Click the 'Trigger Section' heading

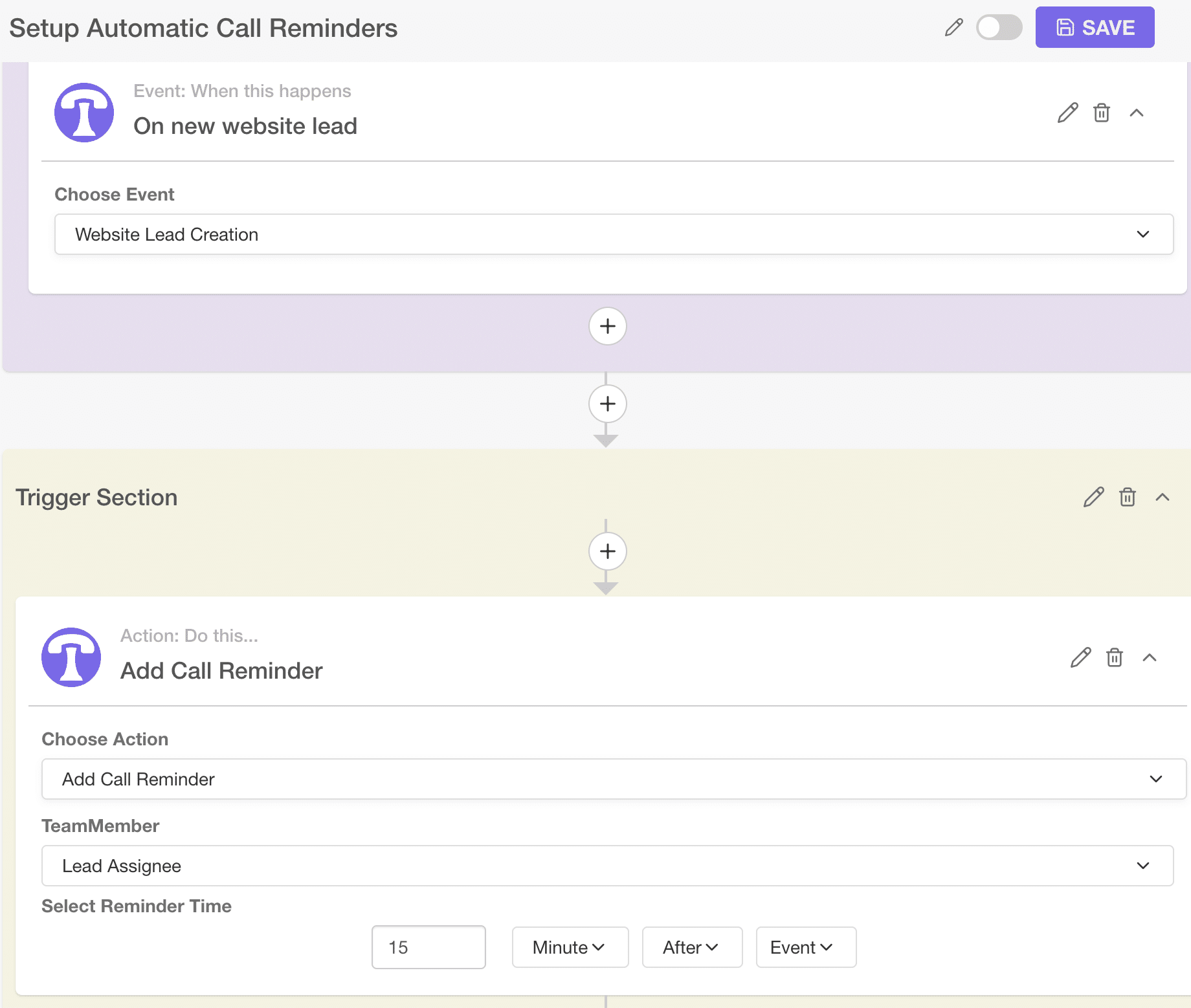[96, 498]
